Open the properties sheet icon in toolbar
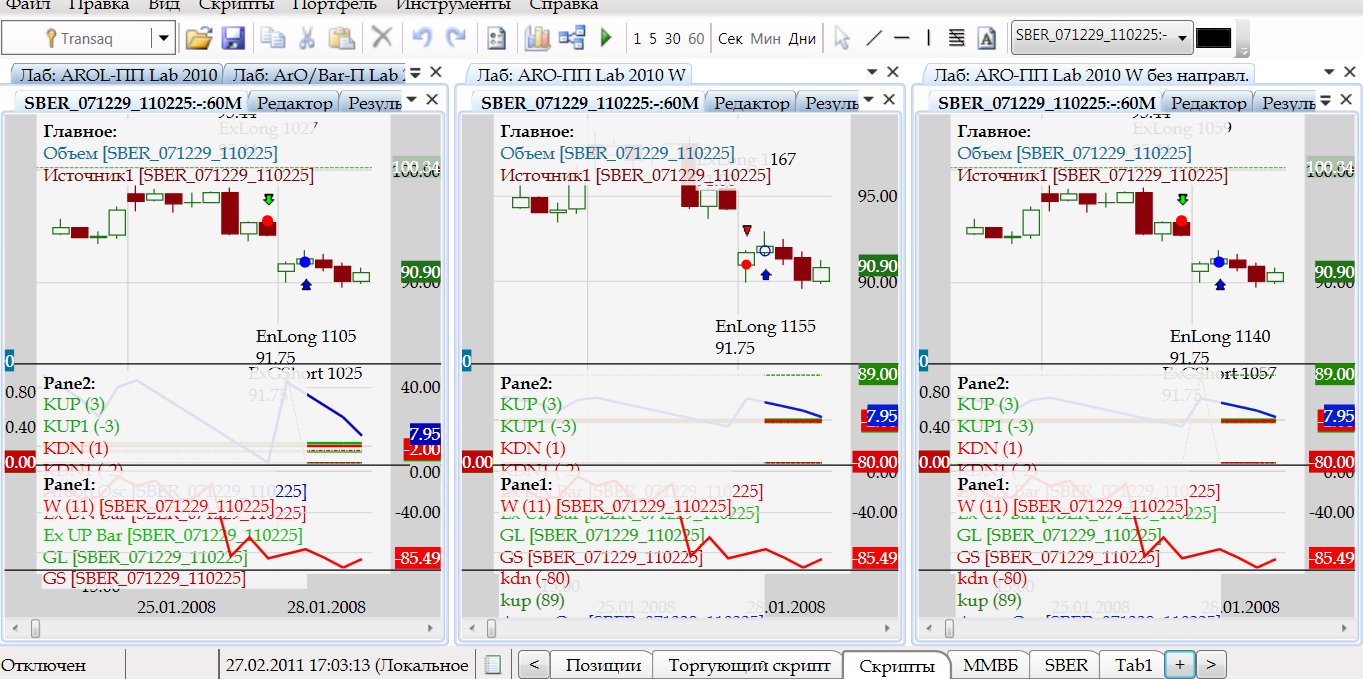 point(496,39)
